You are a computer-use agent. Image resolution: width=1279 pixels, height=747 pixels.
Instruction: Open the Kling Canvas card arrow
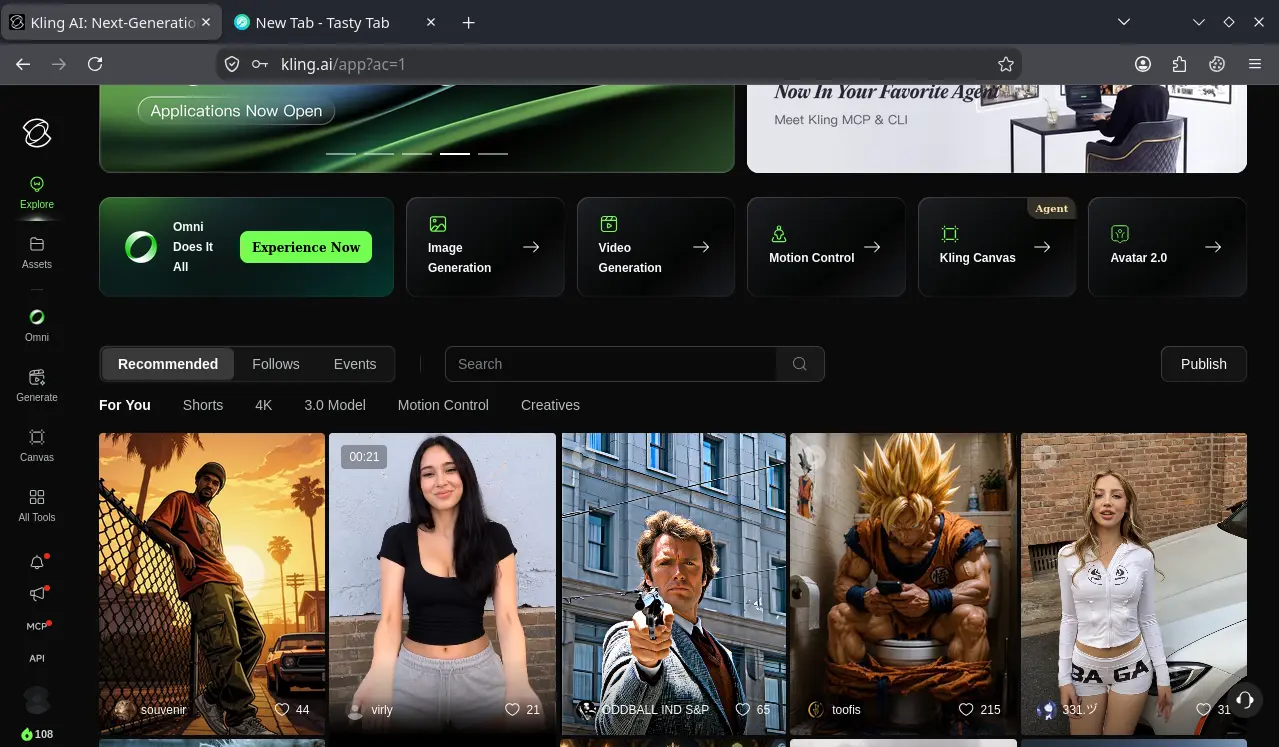[1042, 247]
